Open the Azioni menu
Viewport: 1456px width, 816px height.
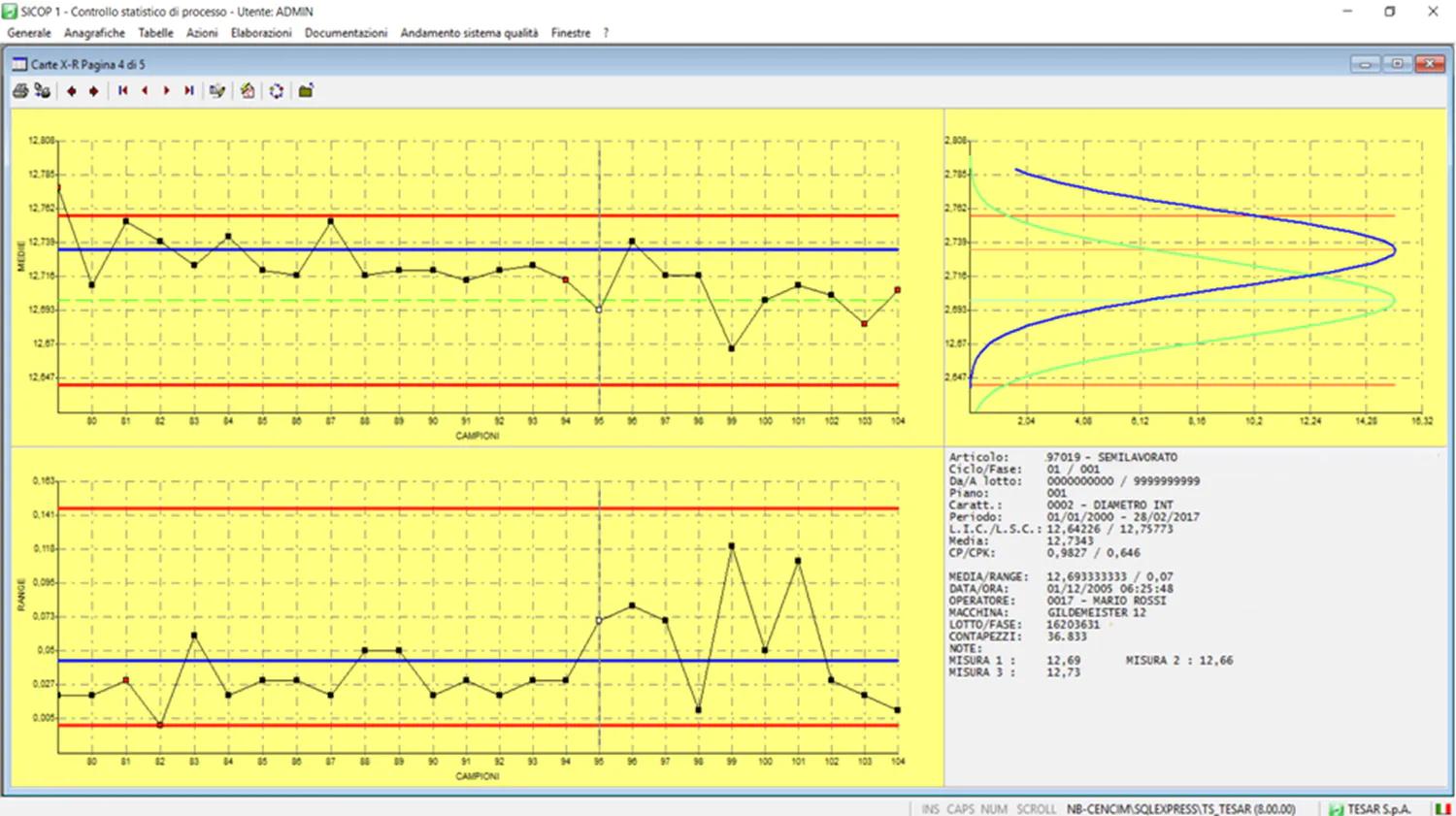point(202,33)
